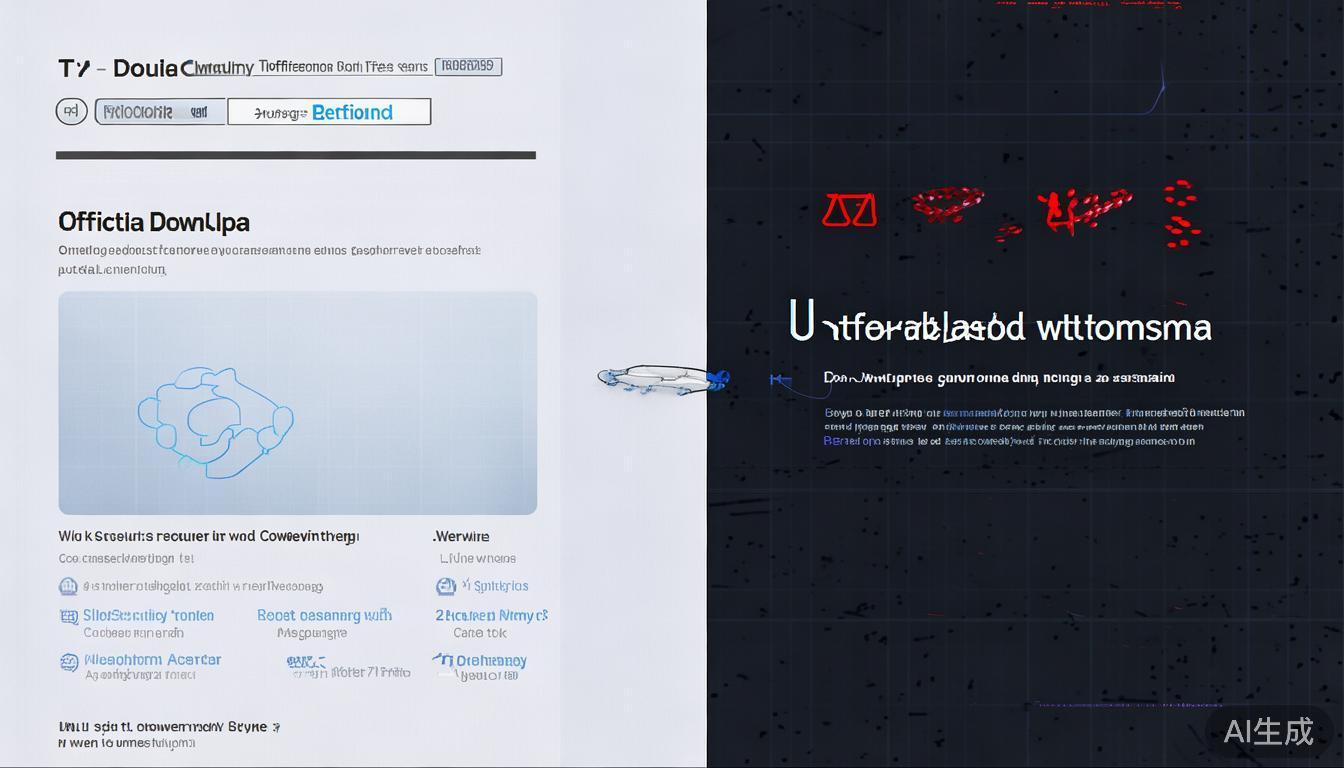
Task: Click the preview image with blue outline drawing
Action: [297, 403]
